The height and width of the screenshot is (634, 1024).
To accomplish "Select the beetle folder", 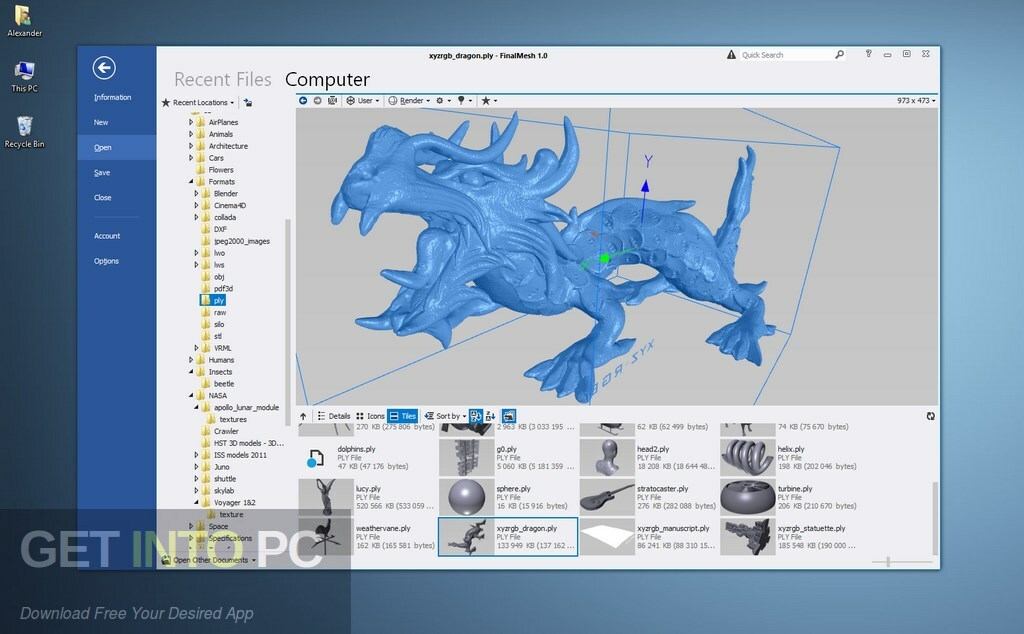I will (x=217, y=384).
